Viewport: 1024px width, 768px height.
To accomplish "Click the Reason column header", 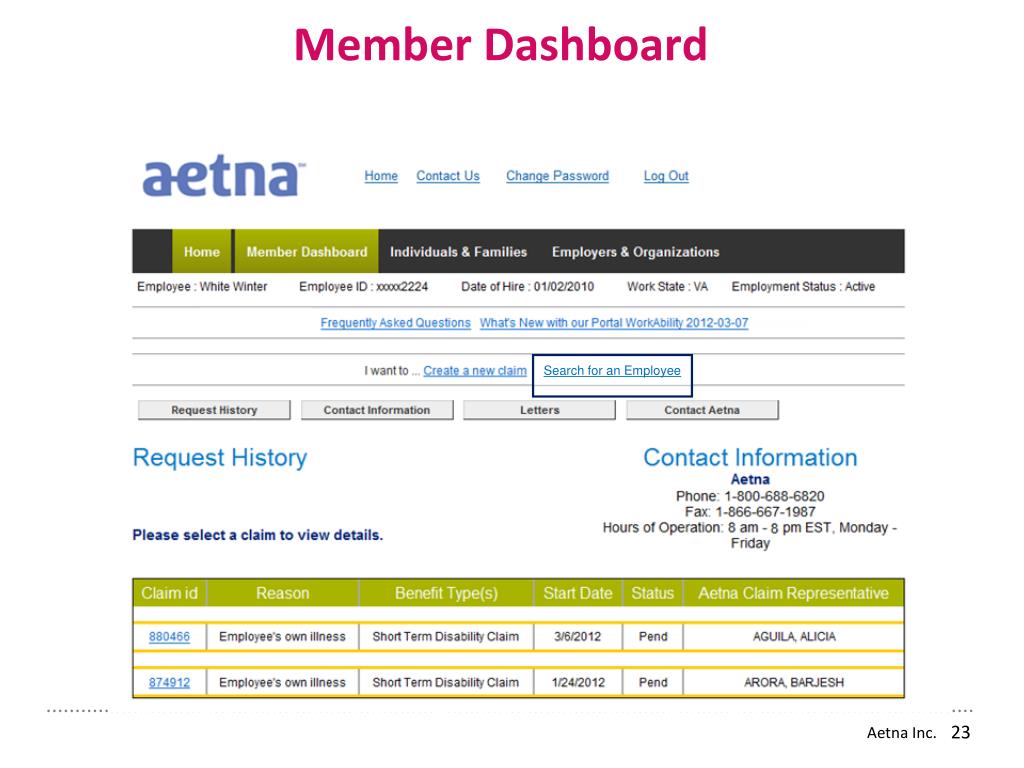I will coord(282,593).
